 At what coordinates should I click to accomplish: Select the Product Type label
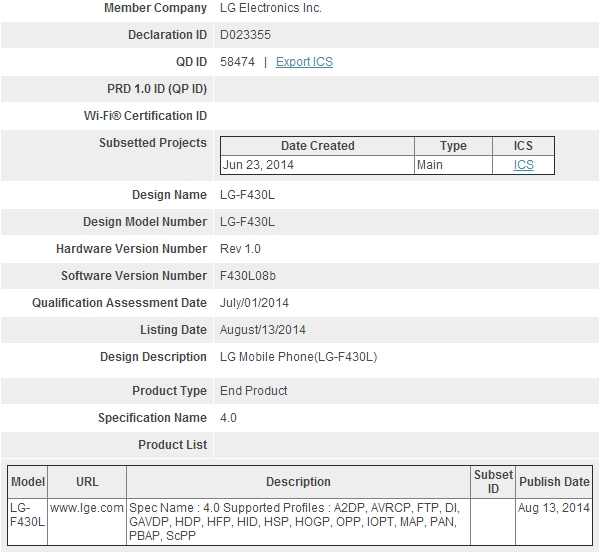point(169,391)
